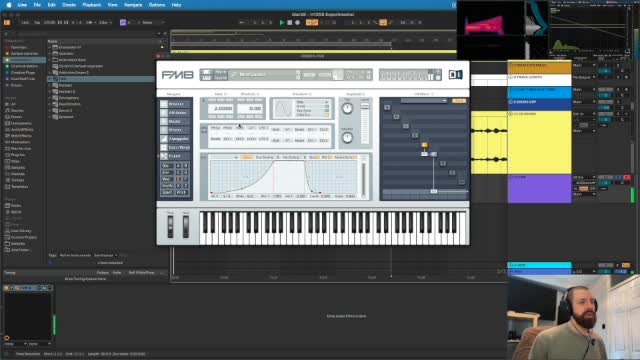Open the Edit menu

[51, 5]
